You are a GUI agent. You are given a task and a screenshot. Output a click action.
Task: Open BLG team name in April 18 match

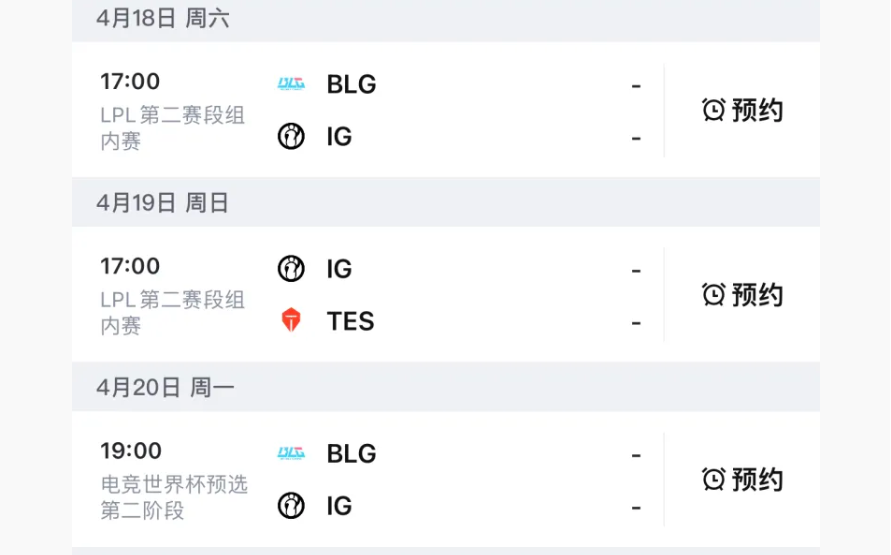click(x=351, y=85)
